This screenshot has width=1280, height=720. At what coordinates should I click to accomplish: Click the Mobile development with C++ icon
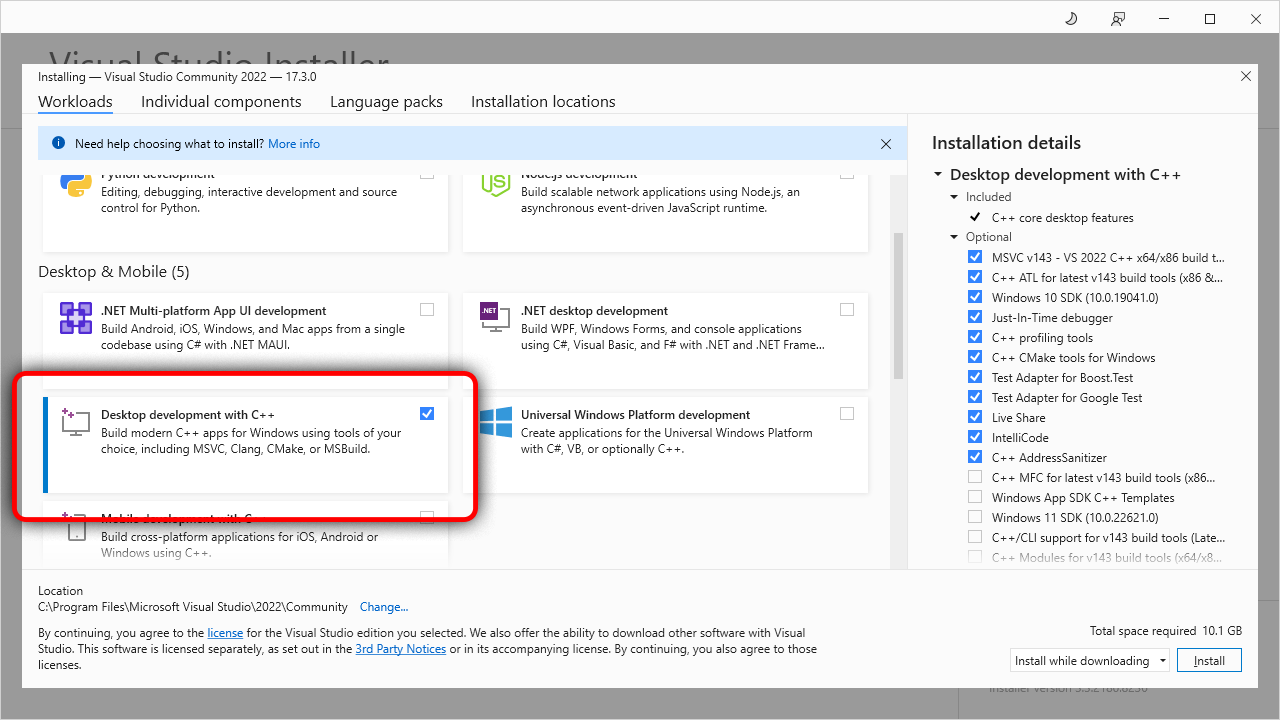[x=76, y=527]
